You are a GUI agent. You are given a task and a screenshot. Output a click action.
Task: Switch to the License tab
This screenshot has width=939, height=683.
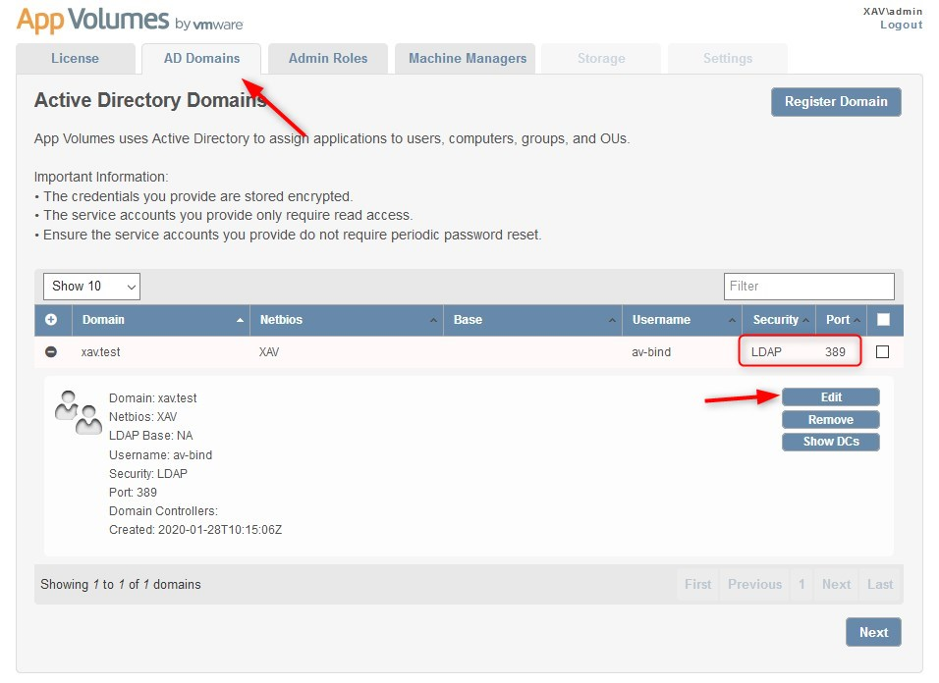pyautogui.click(x=75, y=59)
